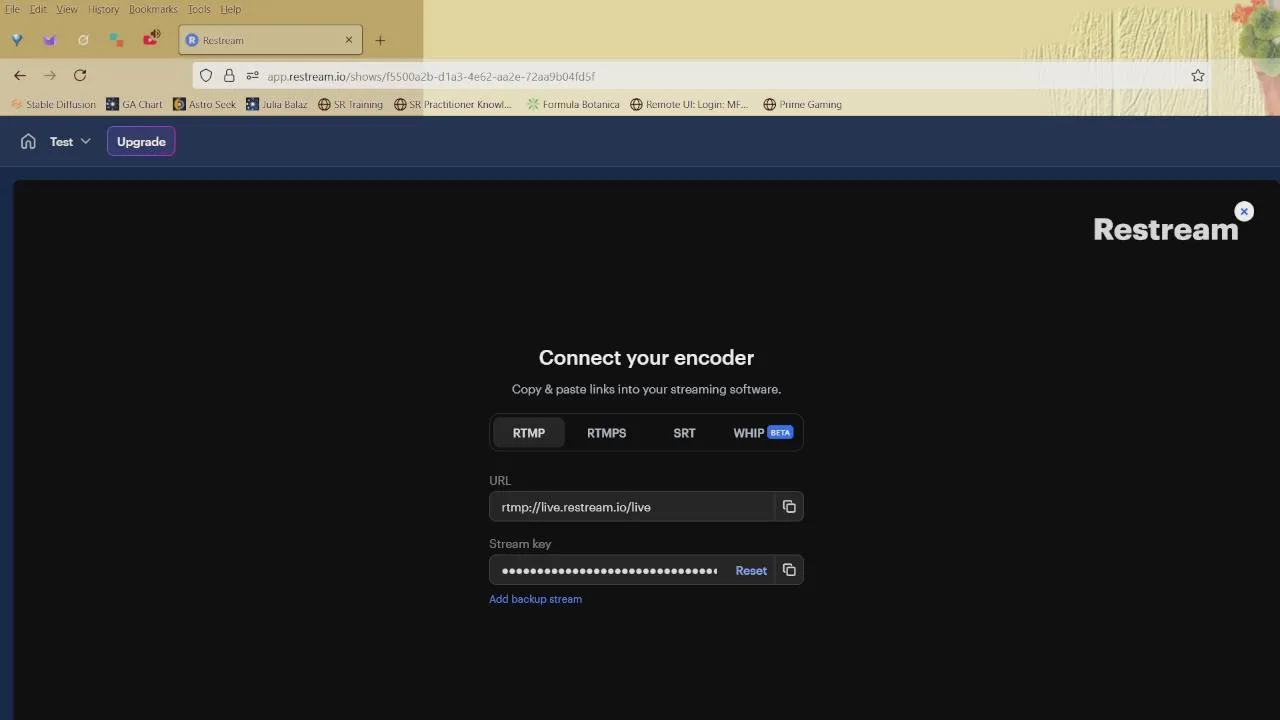Open the purple pinned tab
Image resolution: width=1280 pixels, height=720 pixels.
pyautogui.click(x=50, y=40)
